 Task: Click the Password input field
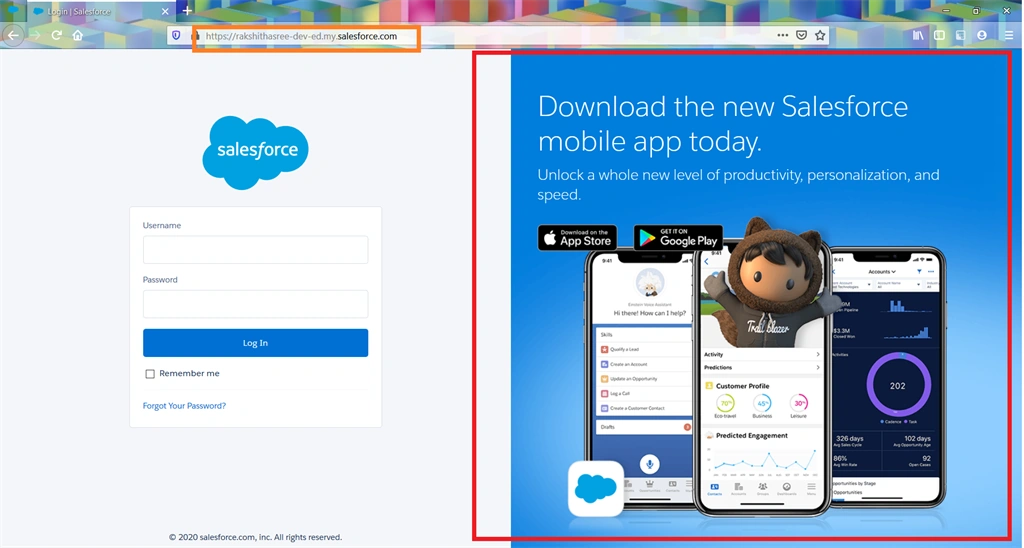(255, 304)
